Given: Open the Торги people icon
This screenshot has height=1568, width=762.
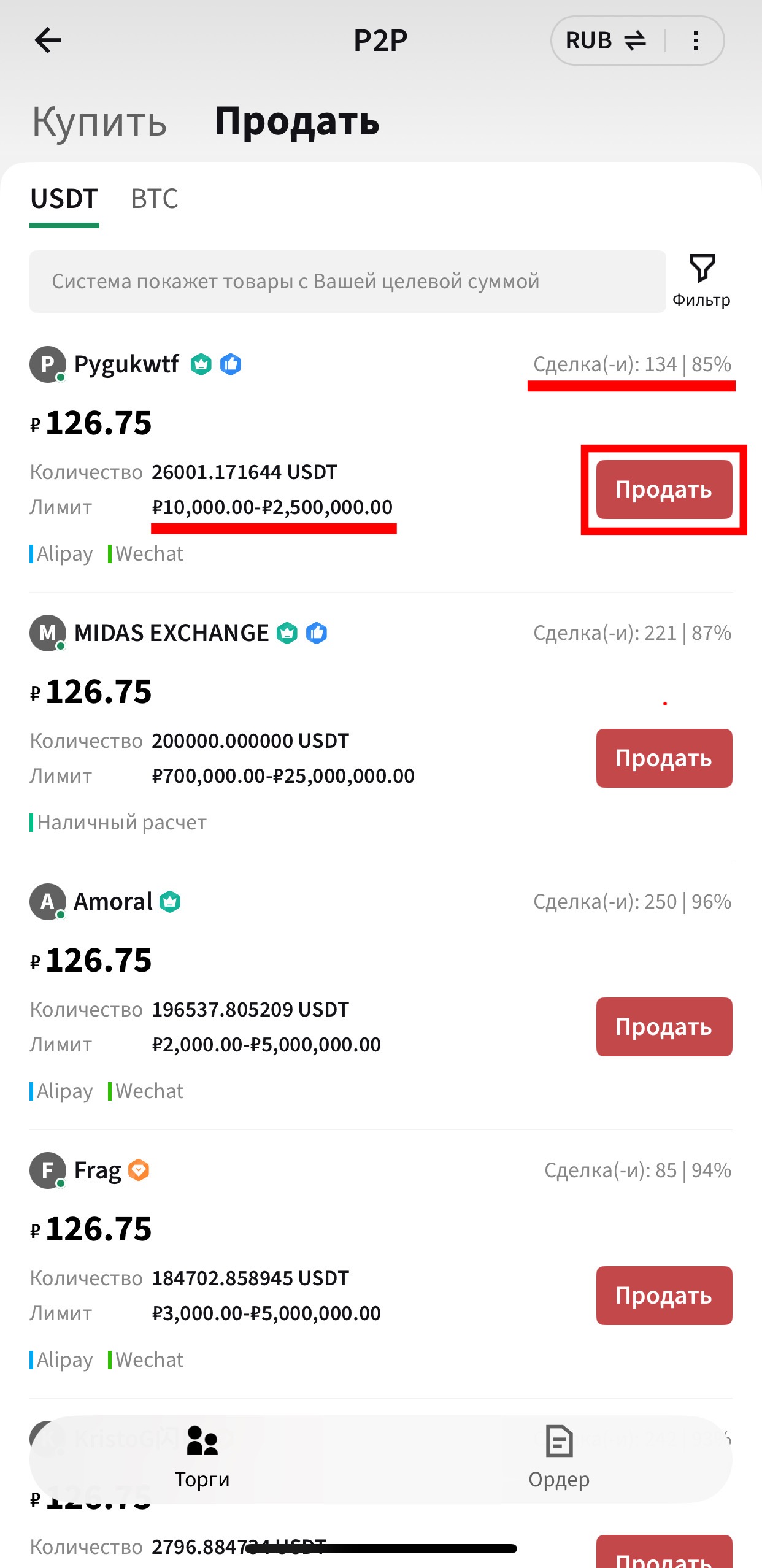Looking at the screenshot, I should click(x=202, y=1440).
